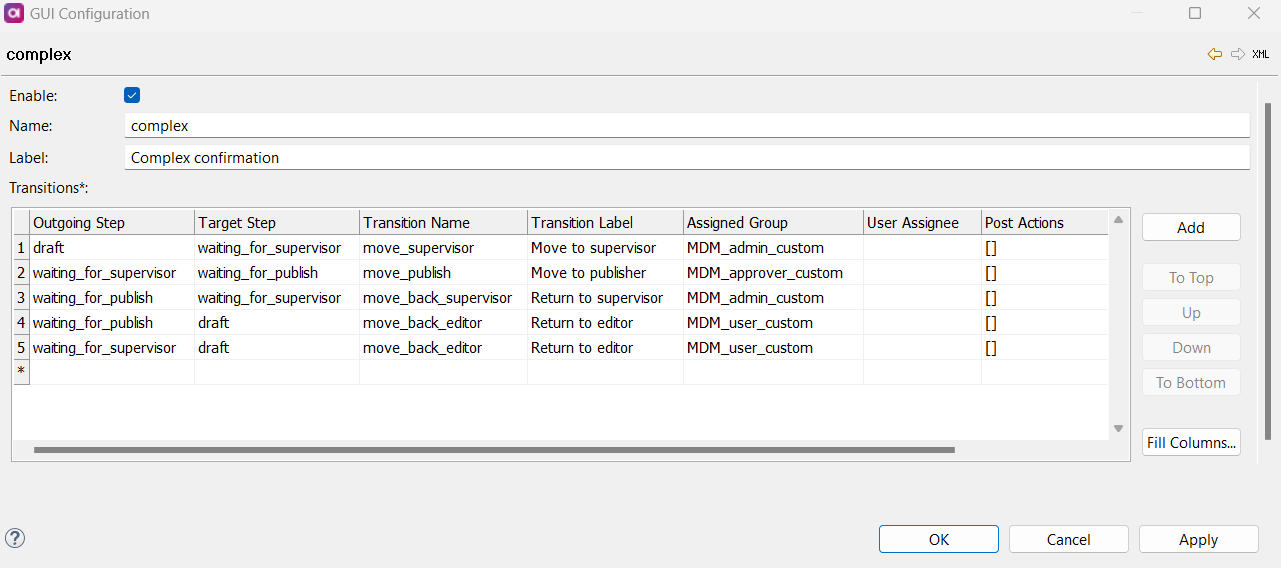1281x568 pixels.
Task: Toggle the Enable checkbox
Action: [x=132, y=95]
